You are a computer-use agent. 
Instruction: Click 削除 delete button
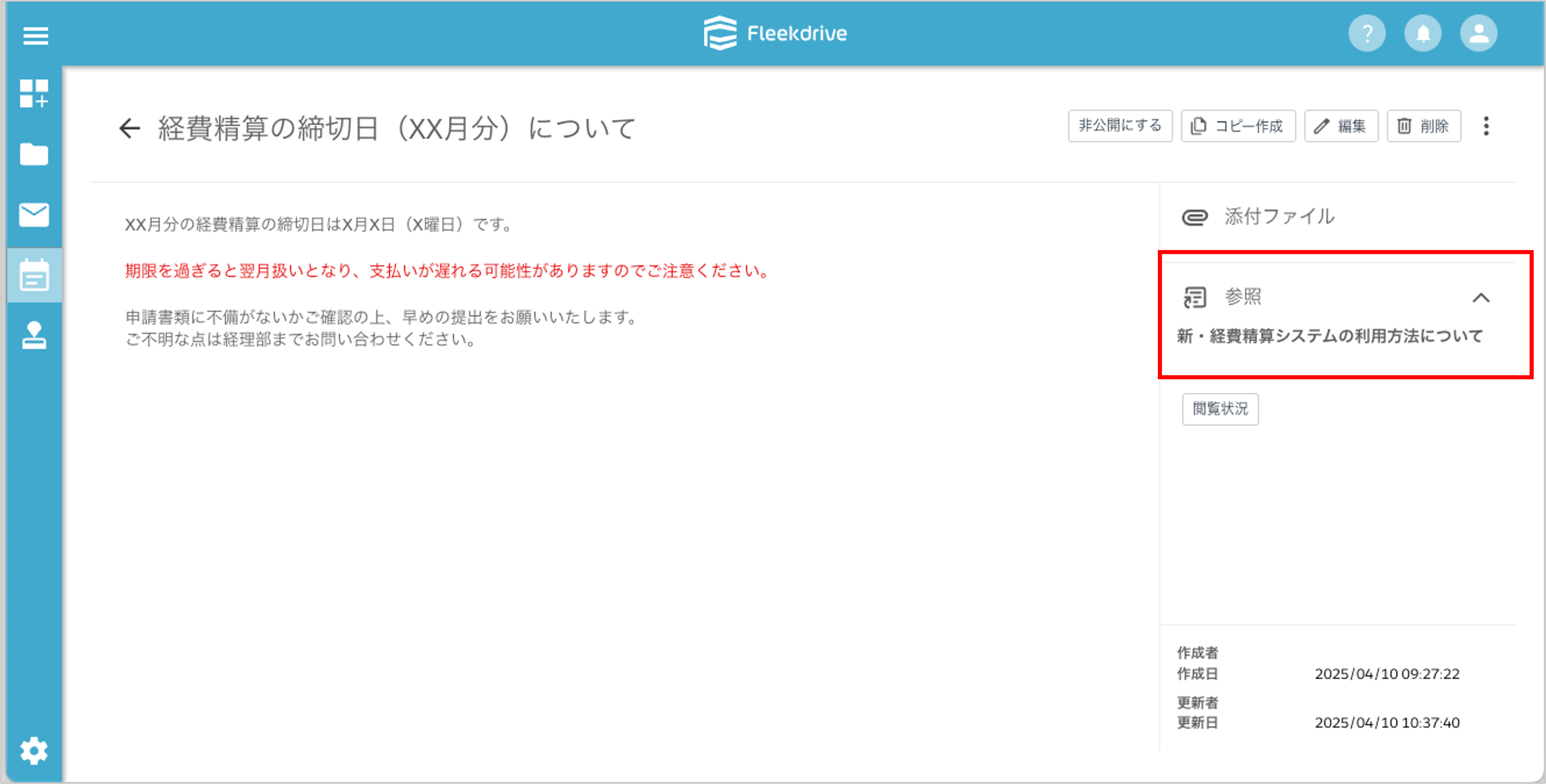(x=1423, y=126)
